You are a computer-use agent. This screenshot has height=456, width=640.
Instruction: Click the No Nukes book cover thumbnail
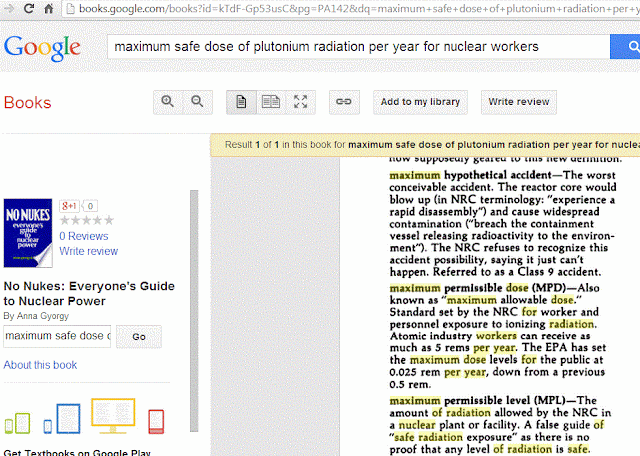(28, 233)
